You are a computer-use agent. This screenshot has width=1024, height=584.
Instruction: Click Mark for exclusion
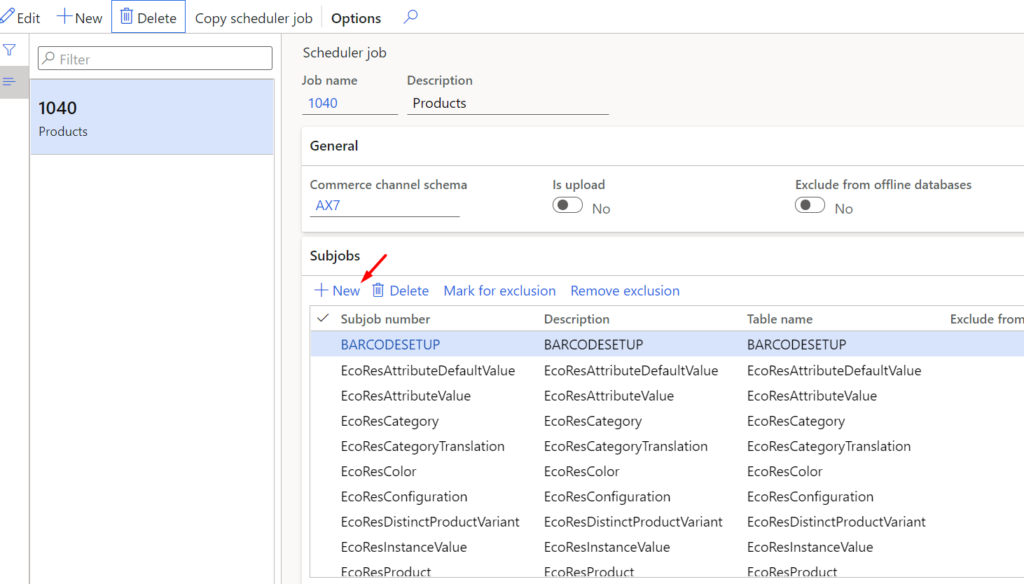click(x=500, y=291)
